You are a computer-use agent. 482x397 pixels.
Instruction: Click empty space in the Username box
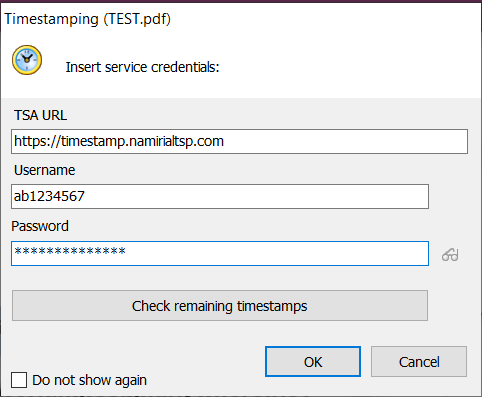257,196
